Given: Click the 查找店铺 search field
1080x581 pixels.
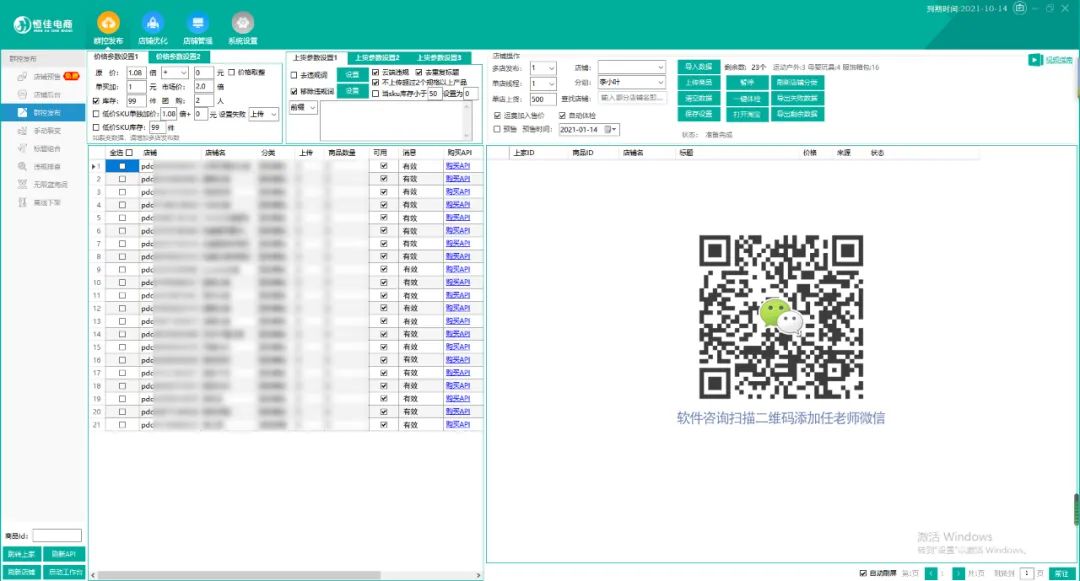Looking at the screenshot, I should click(x=632, y=98).
